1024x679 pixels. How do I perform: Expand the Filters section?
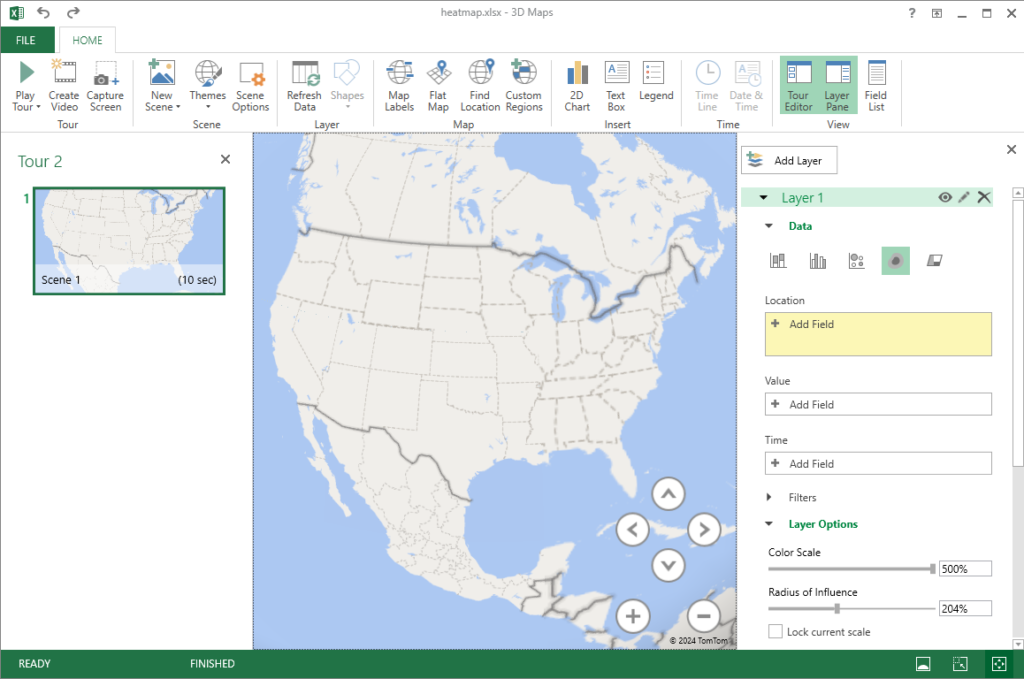tap(769, 497)
